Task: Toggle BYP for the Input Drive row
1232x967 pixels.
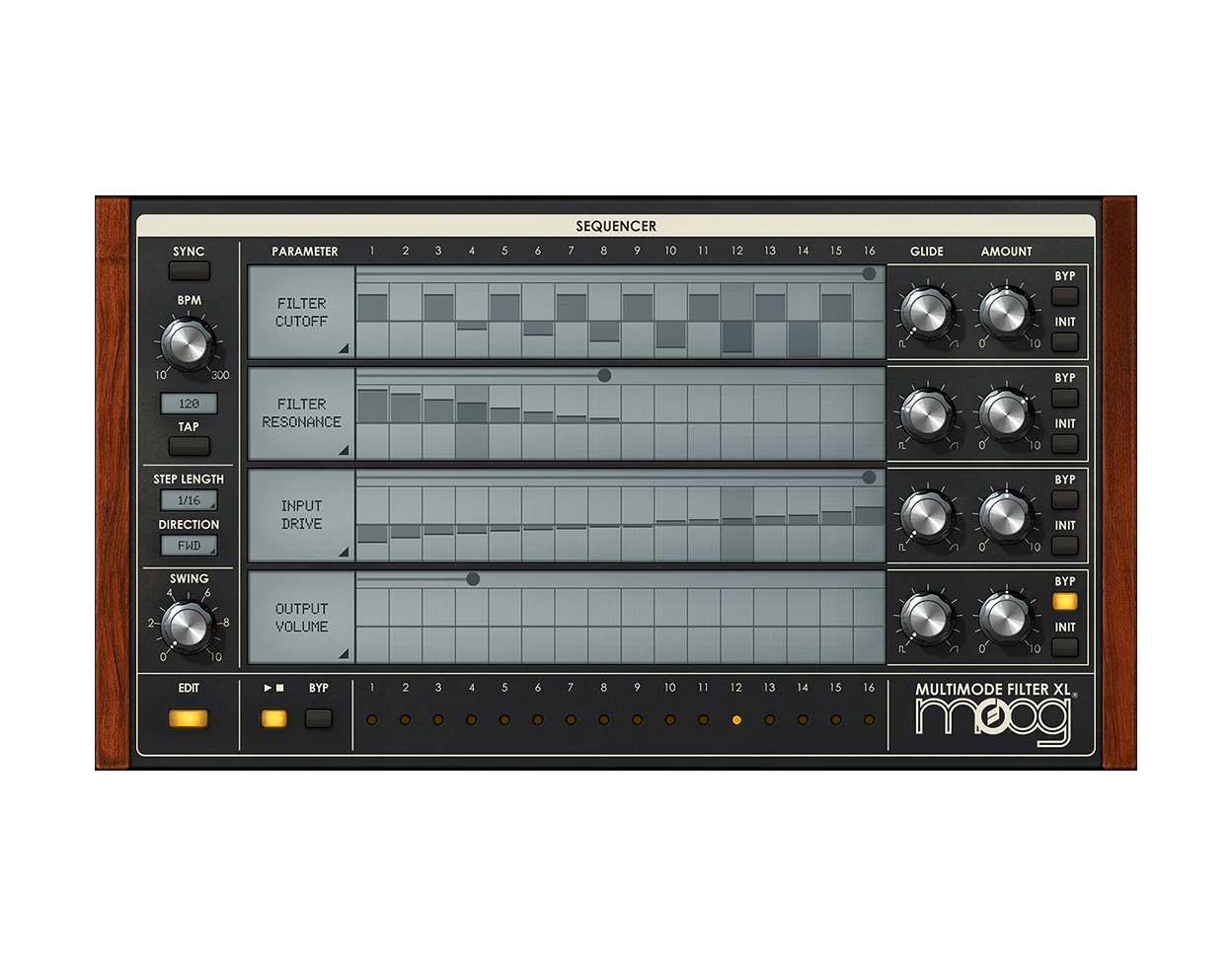Action: [x=1065, y=499]
